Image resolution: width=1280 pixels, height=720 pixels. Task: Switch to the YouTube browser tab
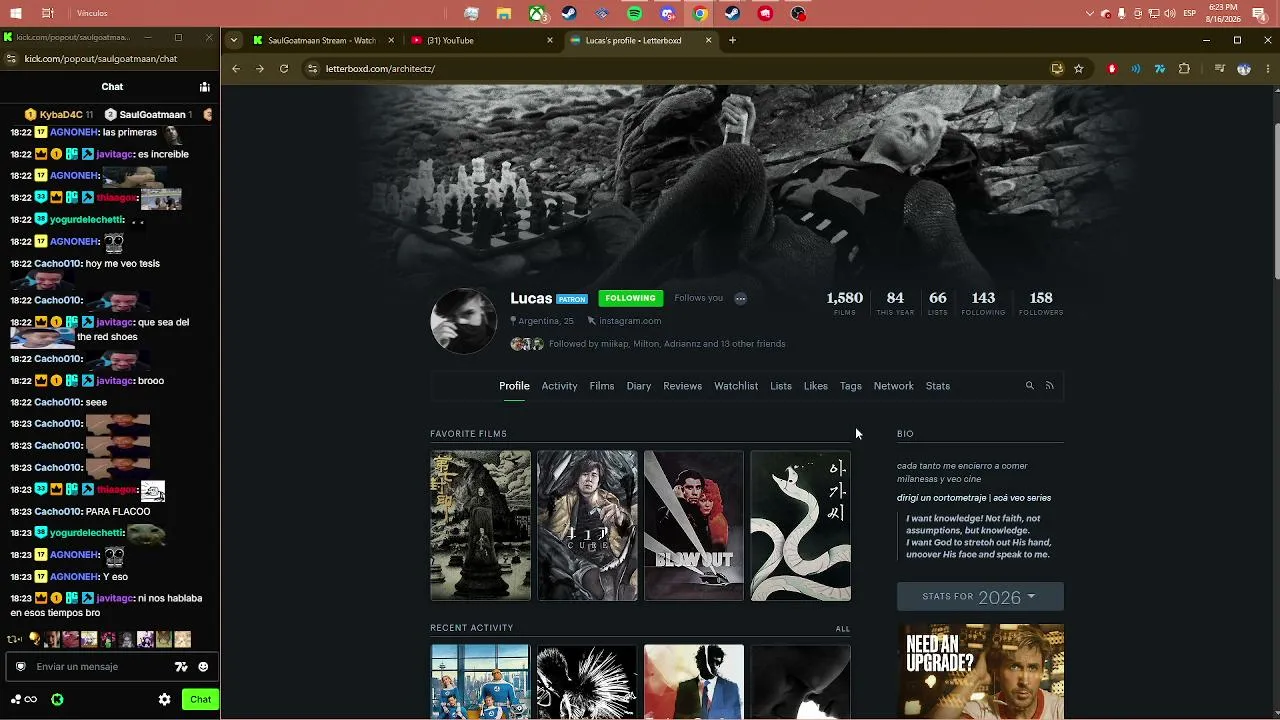[x=482, y=40]
